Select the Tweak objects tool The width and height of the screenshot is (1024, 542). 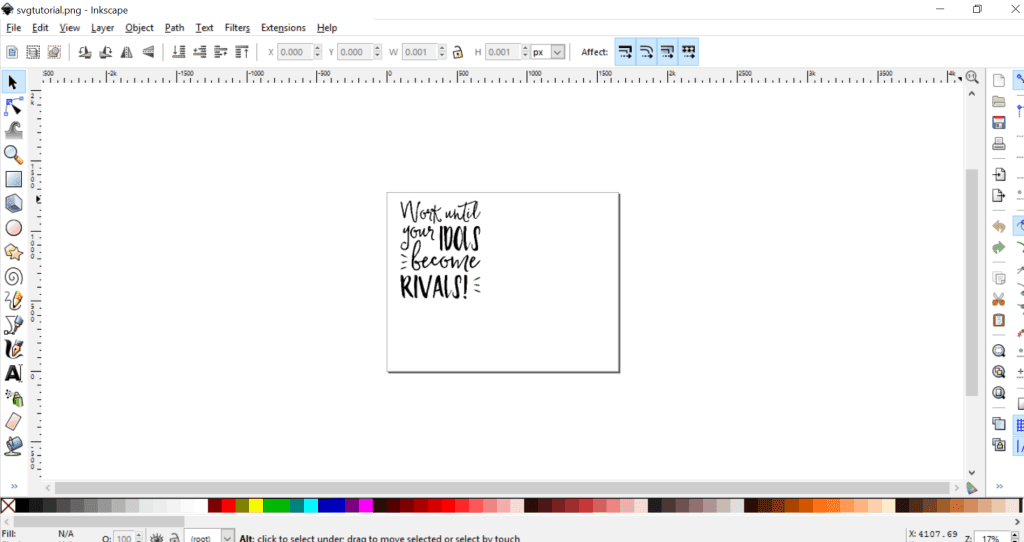[13, 130]
